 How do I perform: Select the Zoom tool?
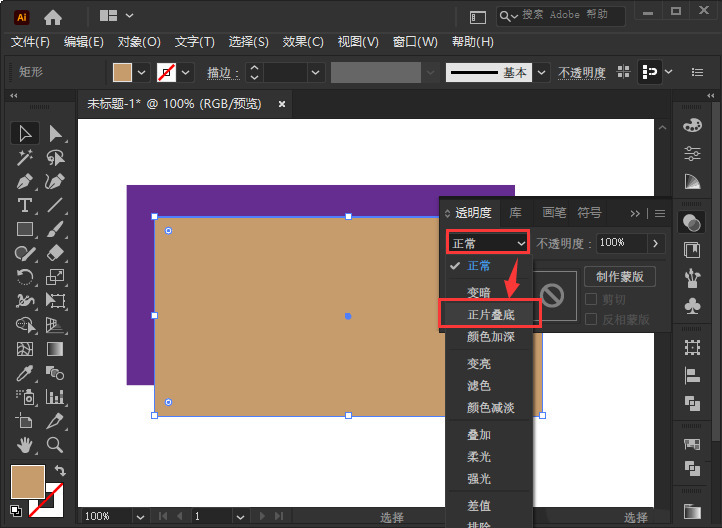coord(55,445)
